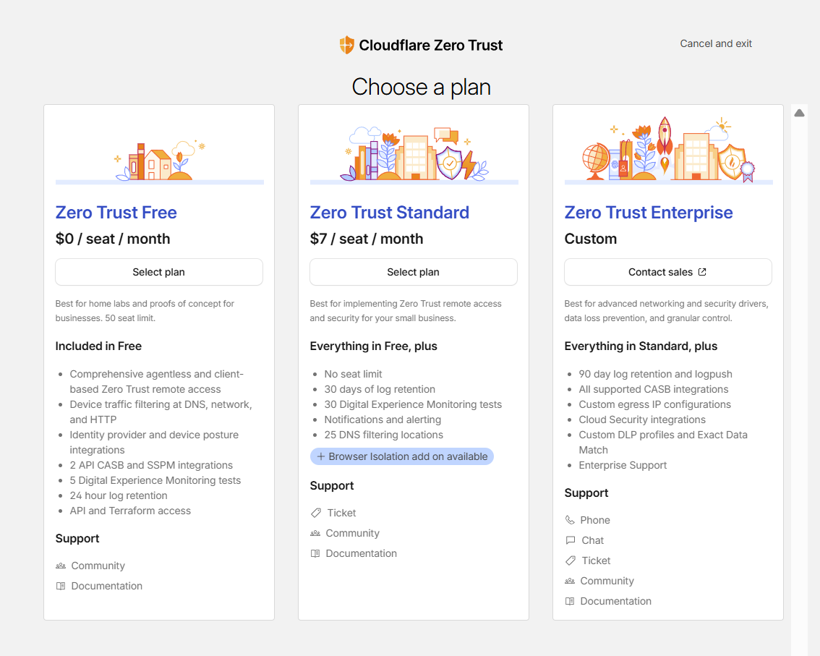Click 'API and Terraform access' feature

130,511
